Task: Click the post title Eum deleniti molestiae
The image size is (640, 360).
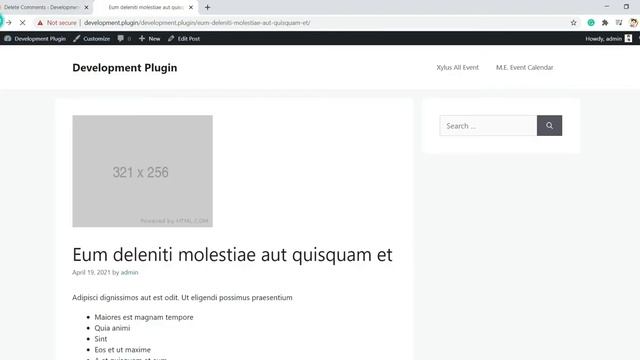Action: click(x=232, y=255)
